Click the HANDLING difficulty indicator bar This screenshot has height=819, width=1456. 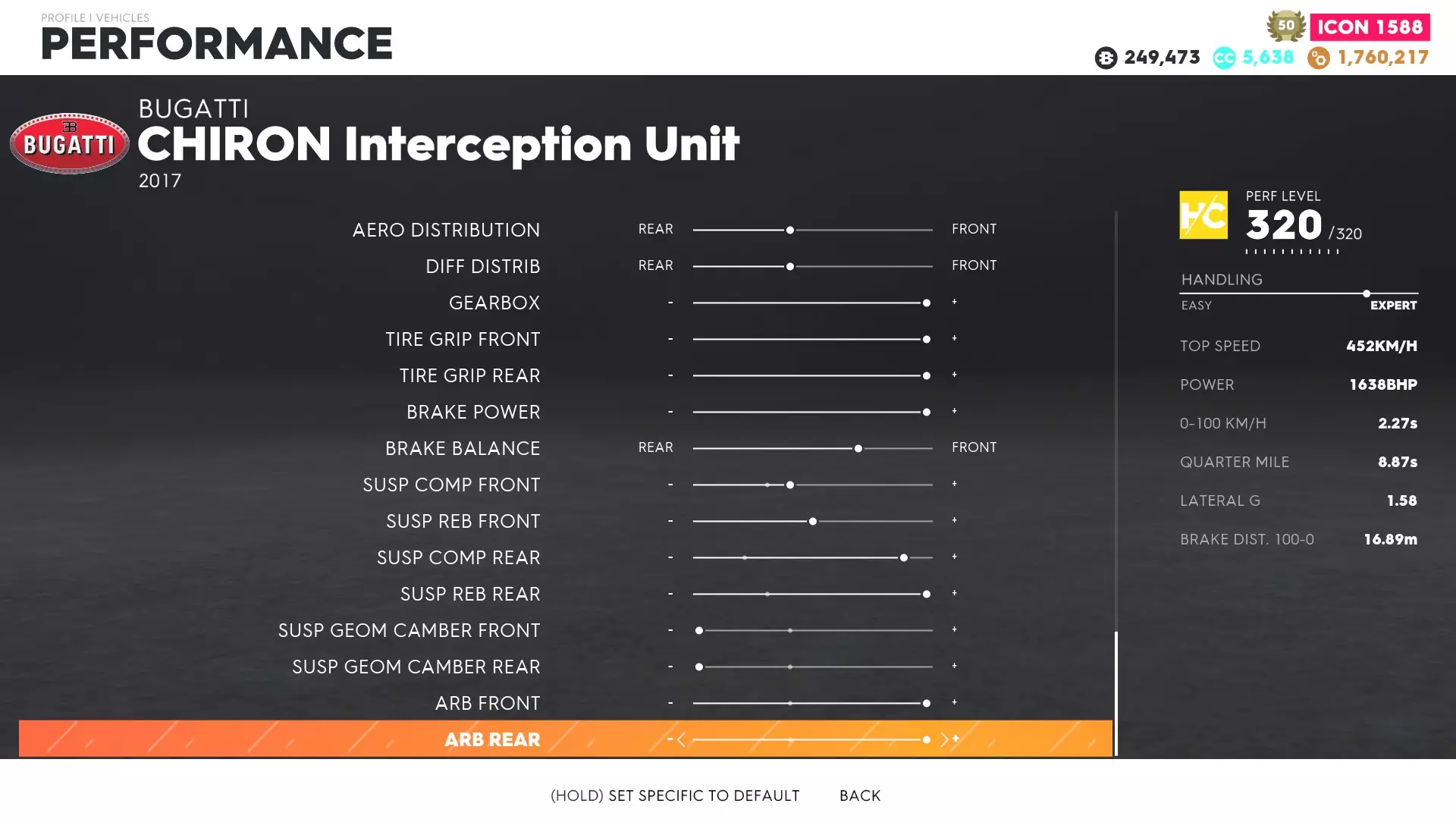(x=1298, y=293)
